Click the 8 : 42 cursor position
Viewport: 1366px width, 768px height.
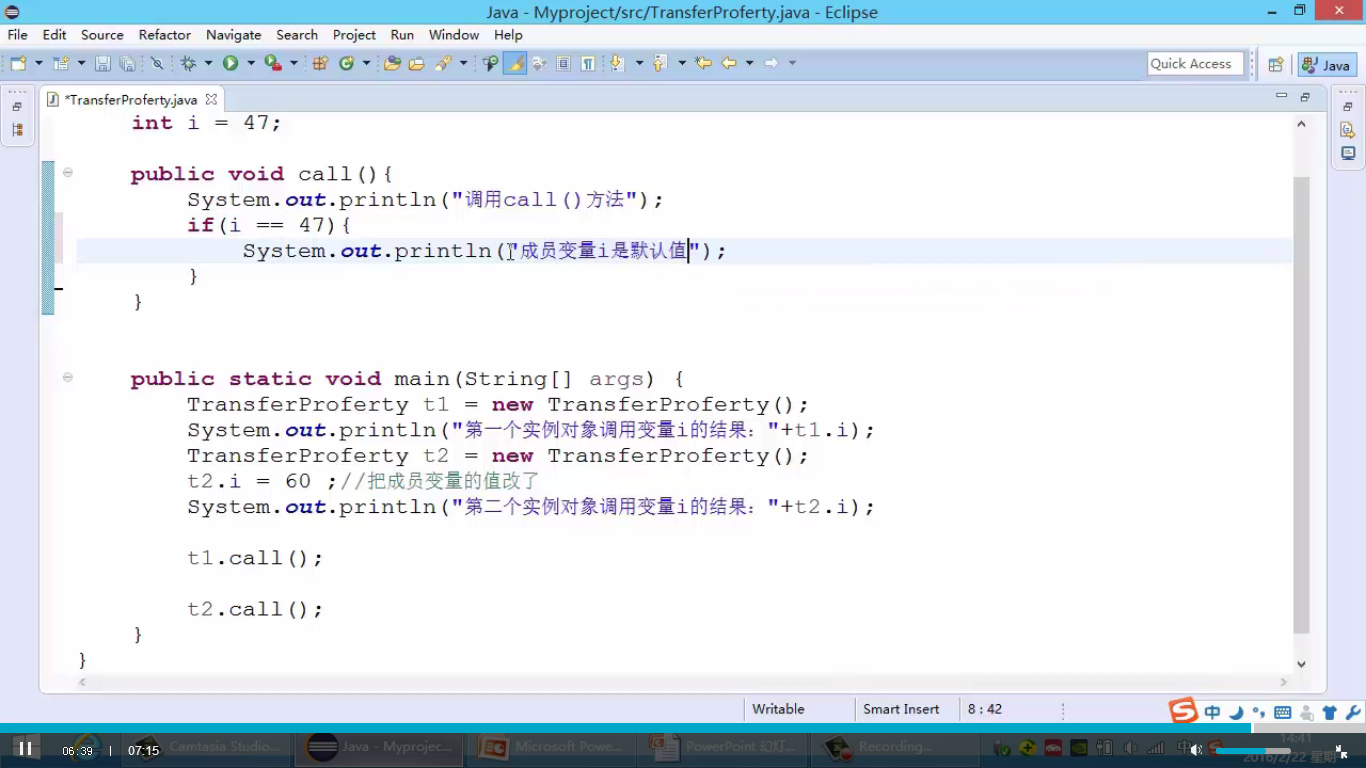pos(985,709)
